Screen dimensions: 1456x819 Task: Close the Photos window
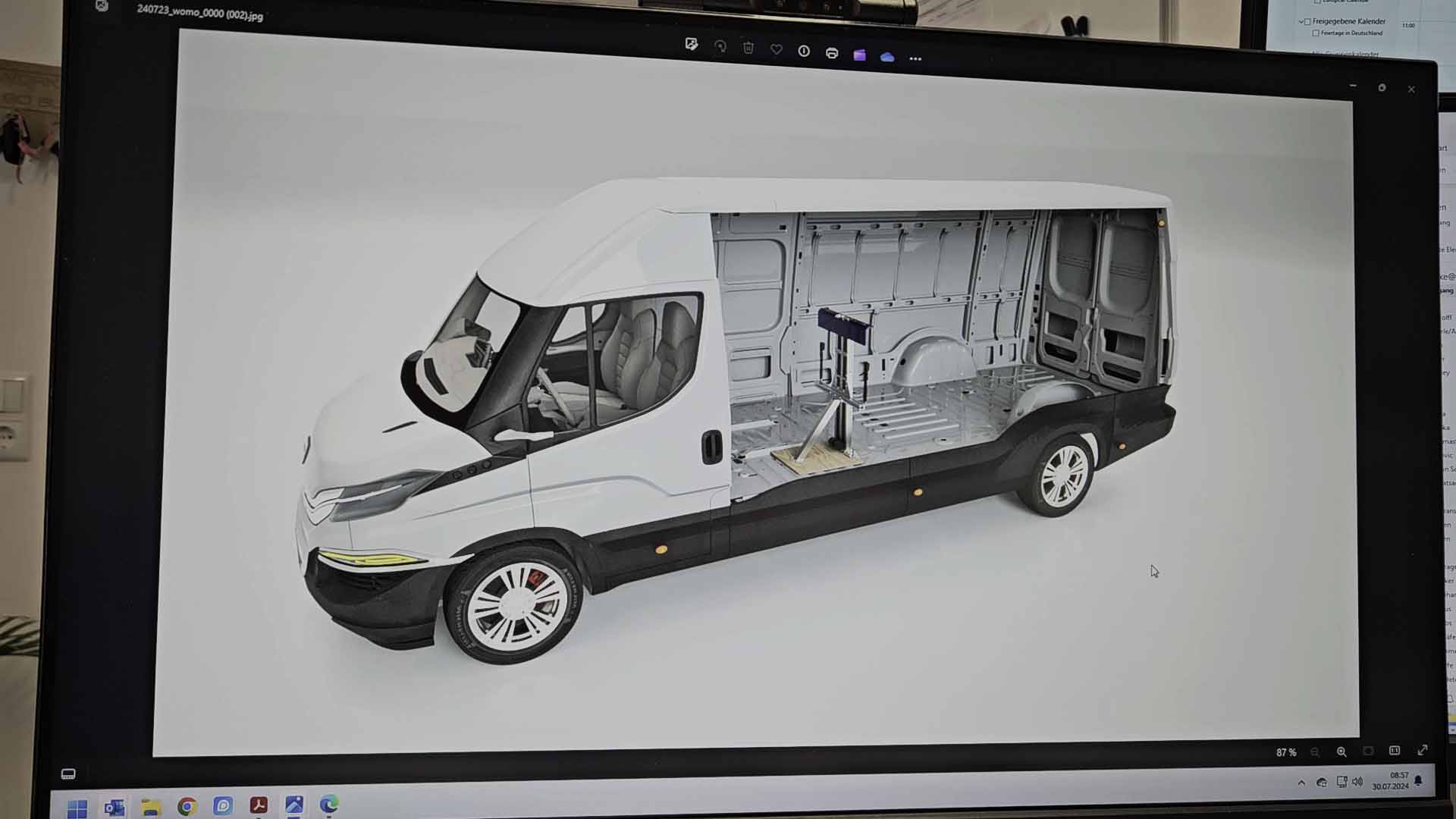1411,89
